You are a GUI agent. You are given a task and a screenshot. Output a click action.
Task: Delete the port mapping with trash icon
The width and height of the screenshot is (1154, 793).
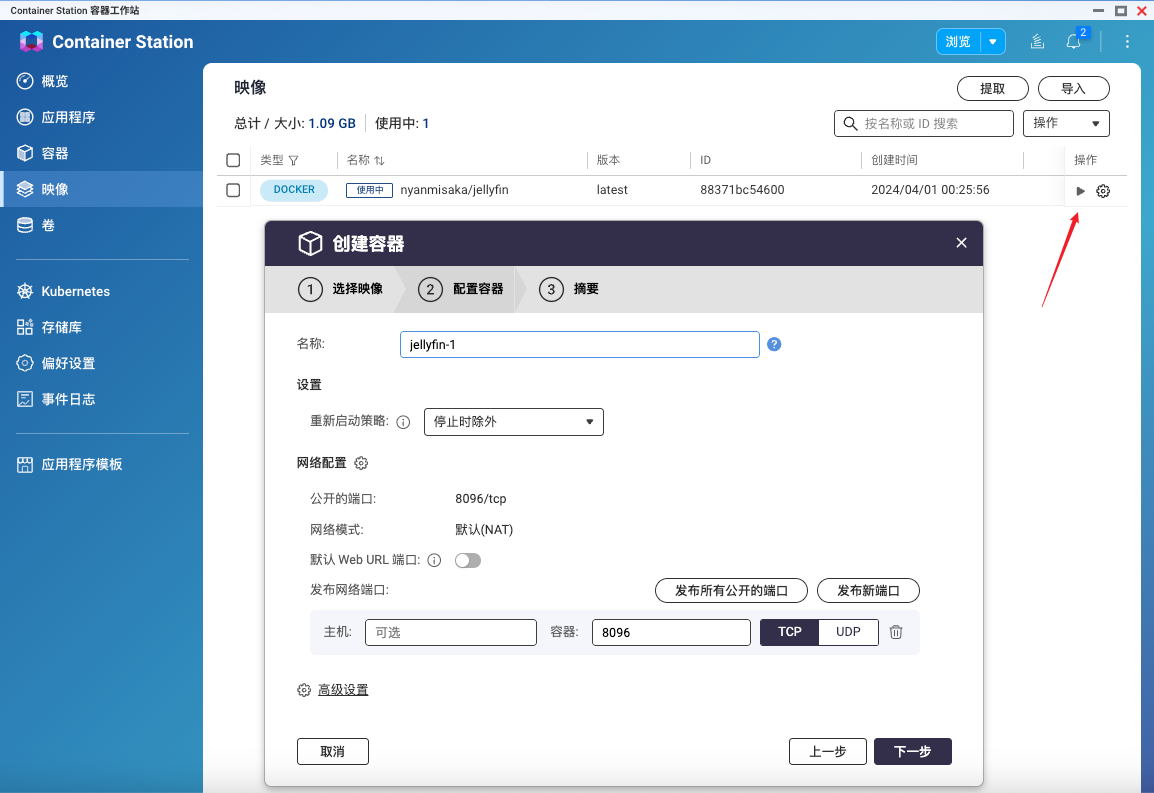pyautogui.click(x=896, y=632)
